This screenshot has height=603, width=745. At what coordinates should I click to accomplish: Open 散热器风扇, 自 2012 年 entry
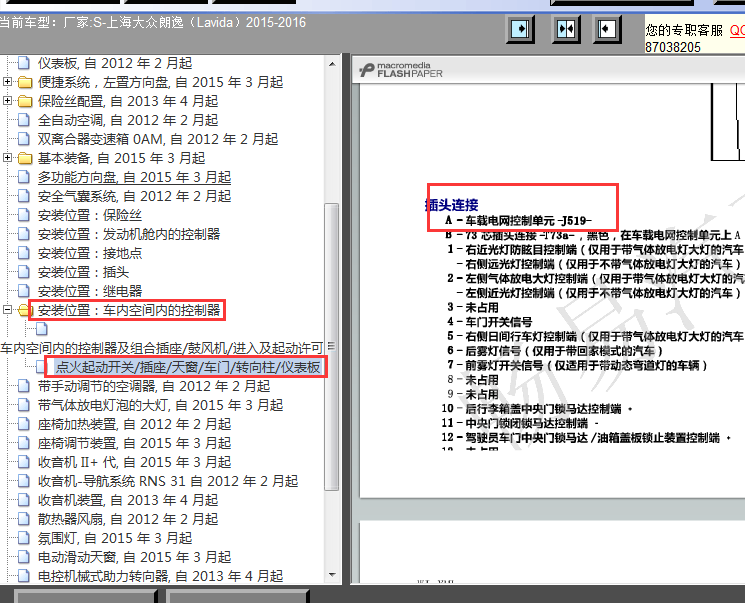coord(128,519)
